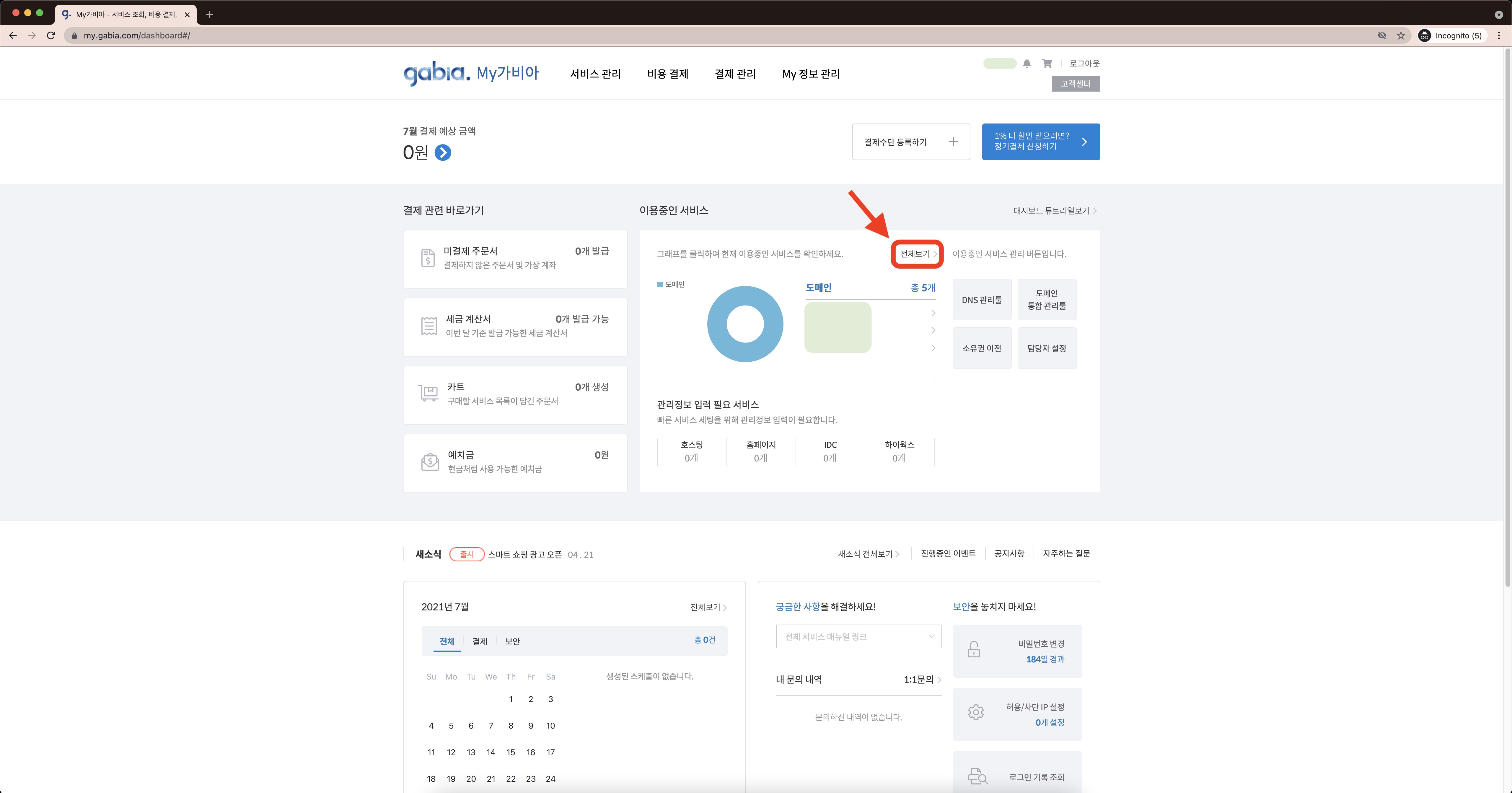Click 담당자 설정 button
Viewport: 1512px width, 793px height.
pyautogui.click(x=1047, y=348)
